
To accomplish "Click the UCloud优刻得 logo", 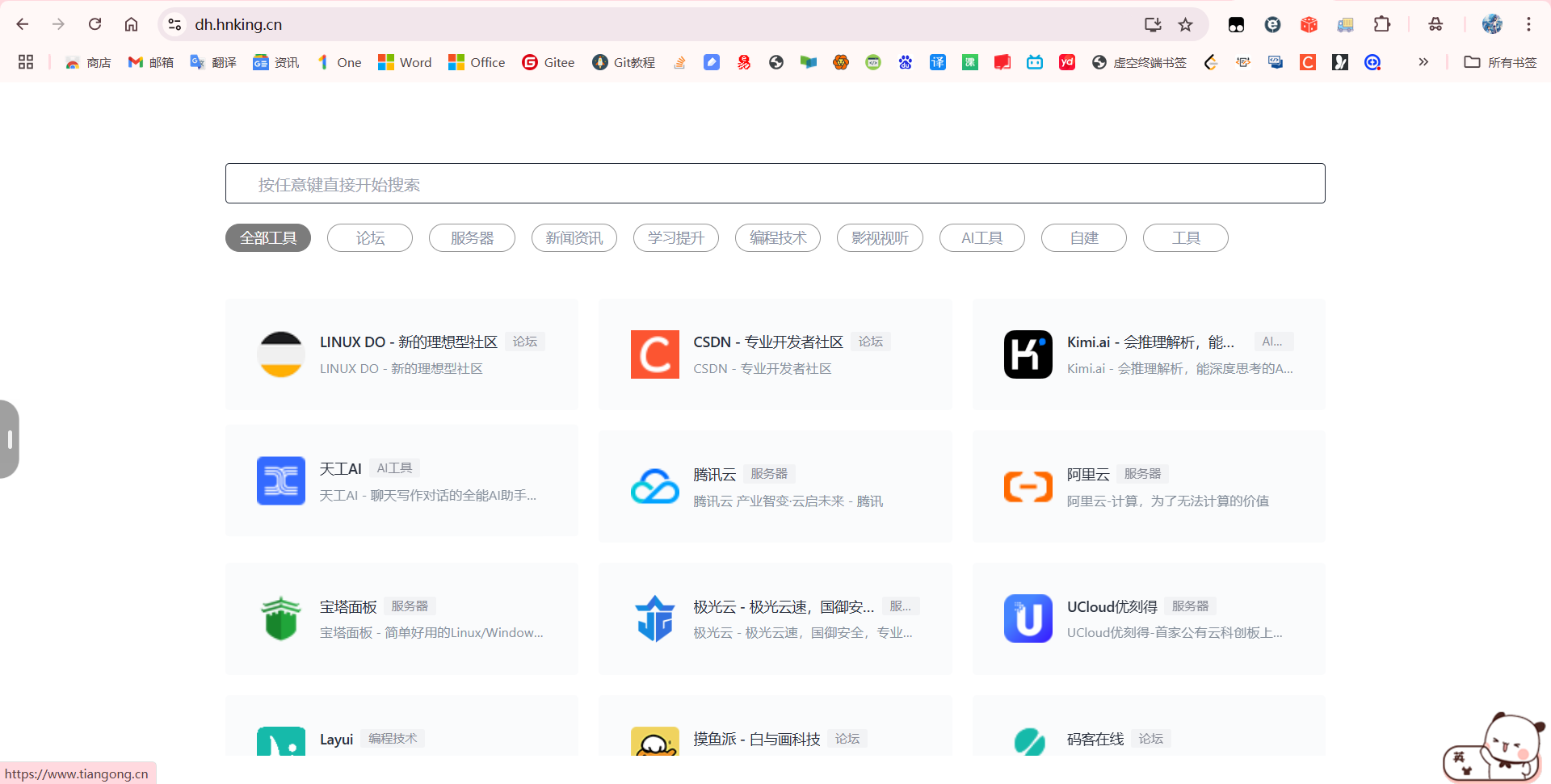I will (x=1028, y=618).
